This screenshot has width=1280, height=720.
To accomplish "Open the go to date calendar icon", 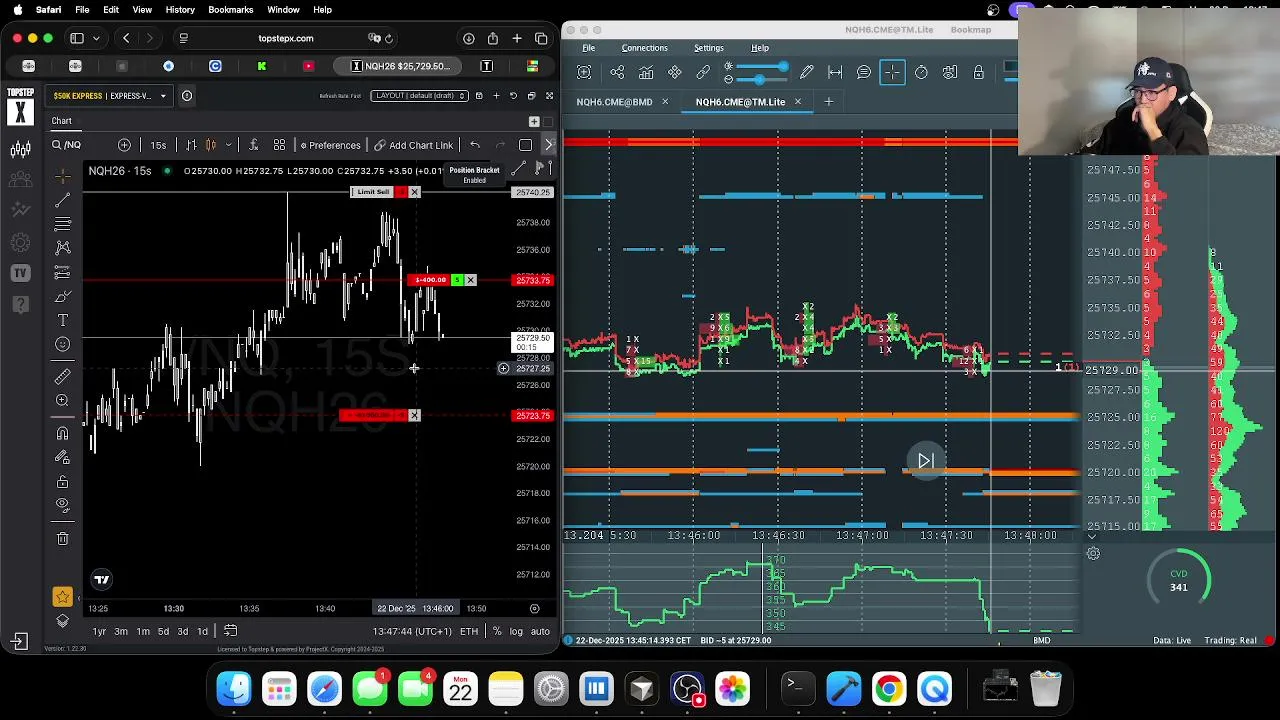I will tap(230, 631).
